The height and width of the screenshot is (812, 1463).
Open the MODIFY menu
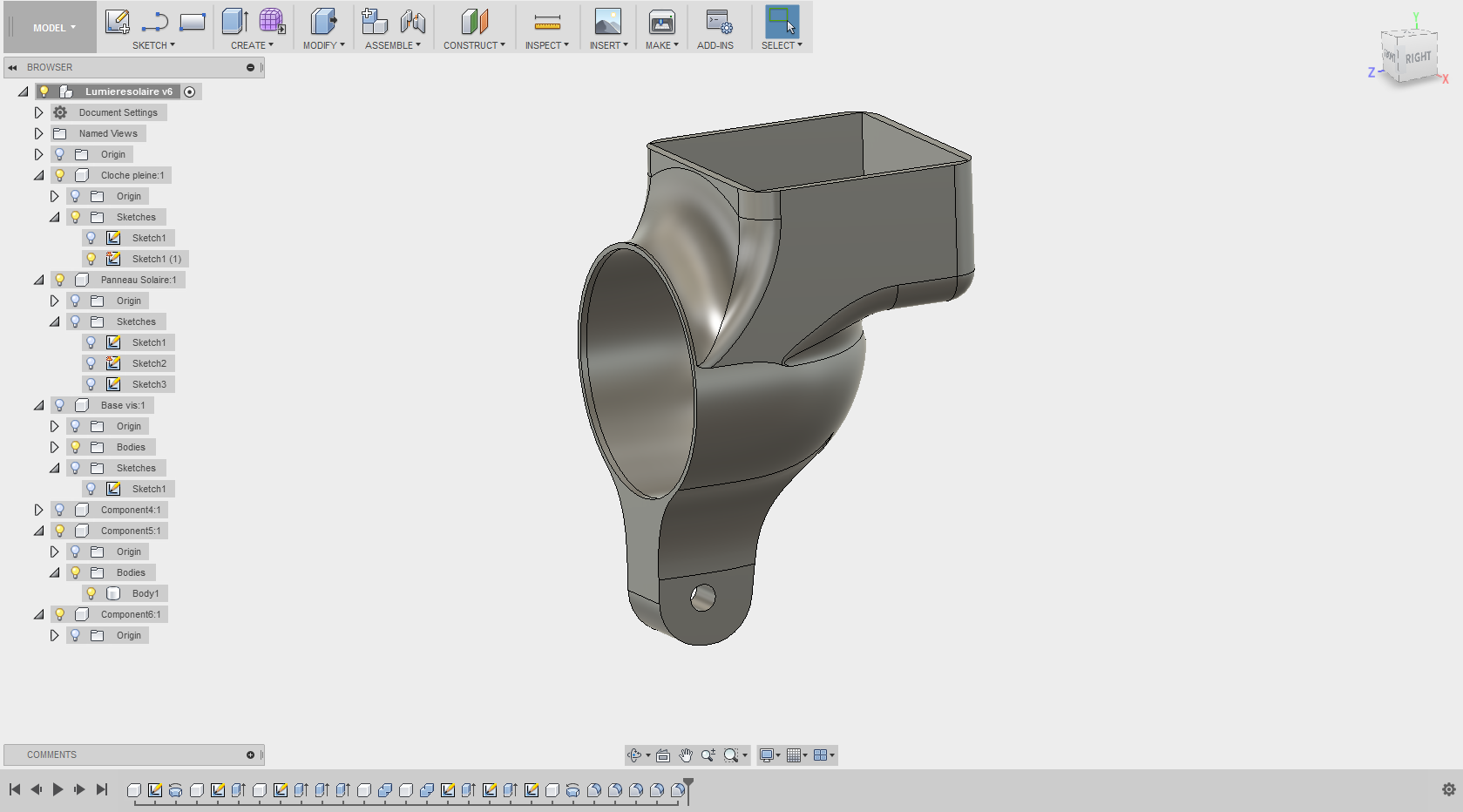point(324,45)
